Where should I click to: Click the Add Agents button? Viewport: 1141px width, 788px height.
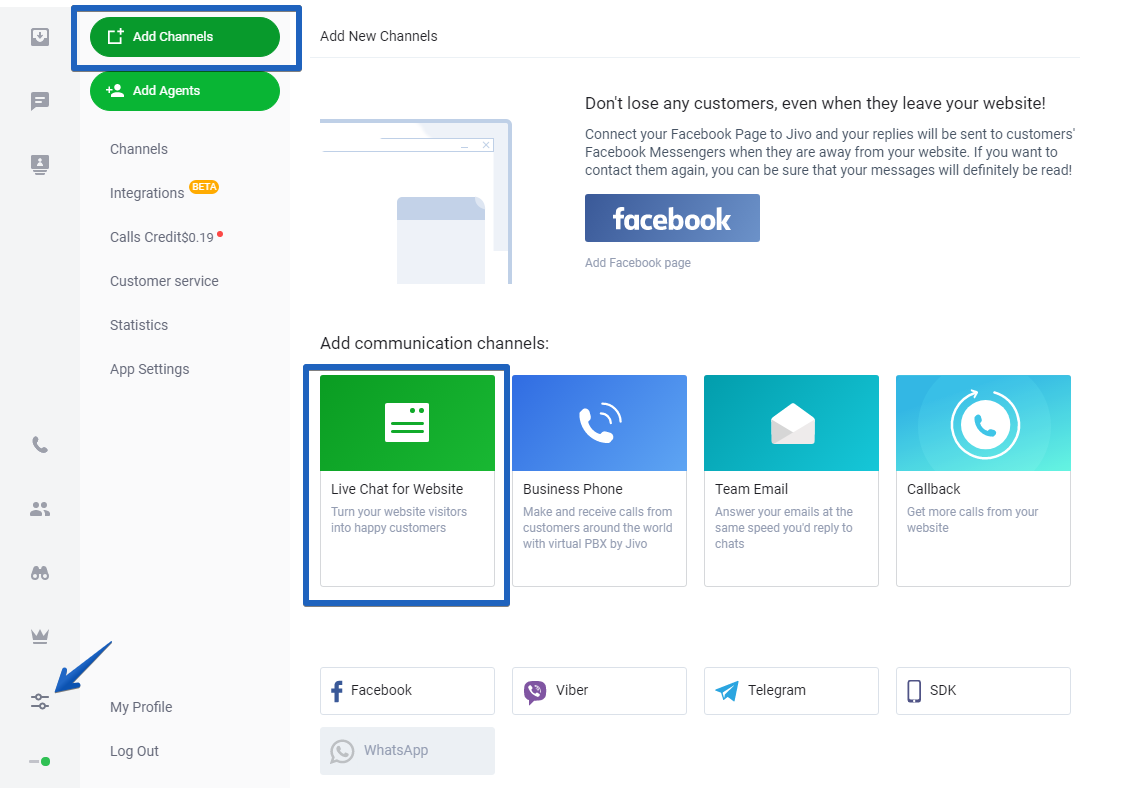coord(185,91)
